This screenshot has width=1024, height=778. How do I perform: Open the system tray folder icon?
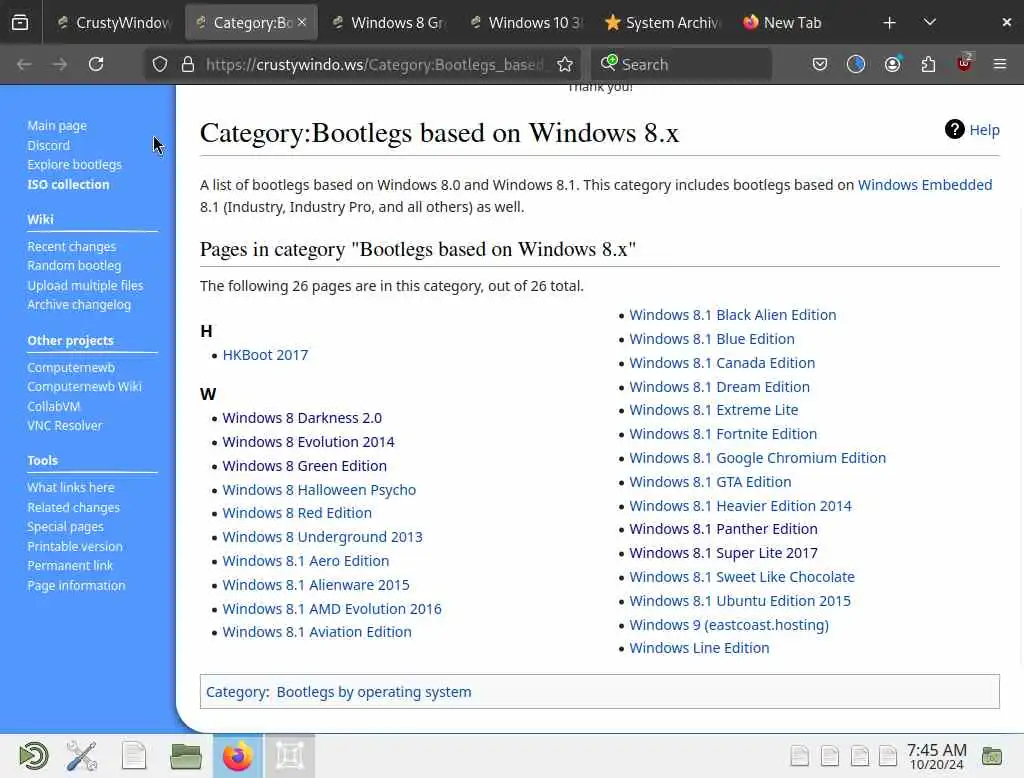tap(991, 756)
